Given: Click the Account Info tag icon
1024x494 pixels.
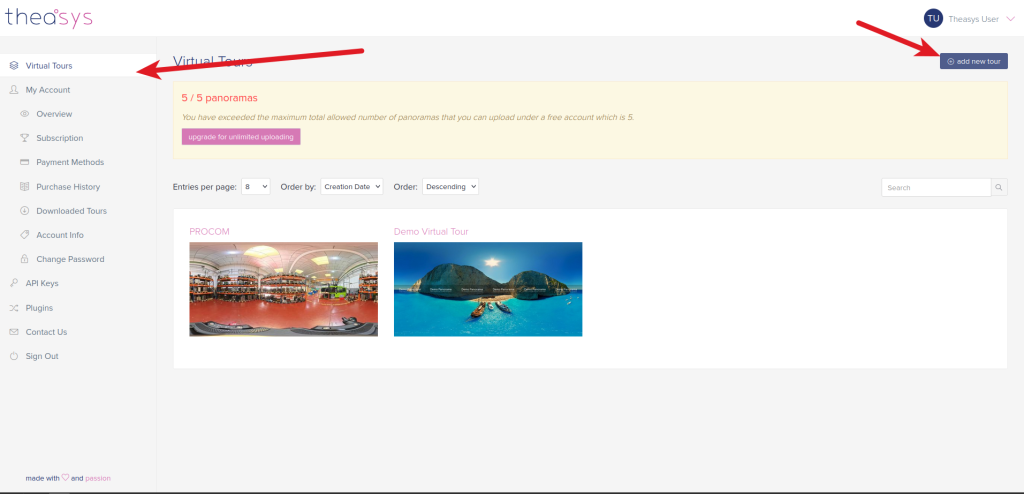Looking at the screenshot, I should 25,235.
